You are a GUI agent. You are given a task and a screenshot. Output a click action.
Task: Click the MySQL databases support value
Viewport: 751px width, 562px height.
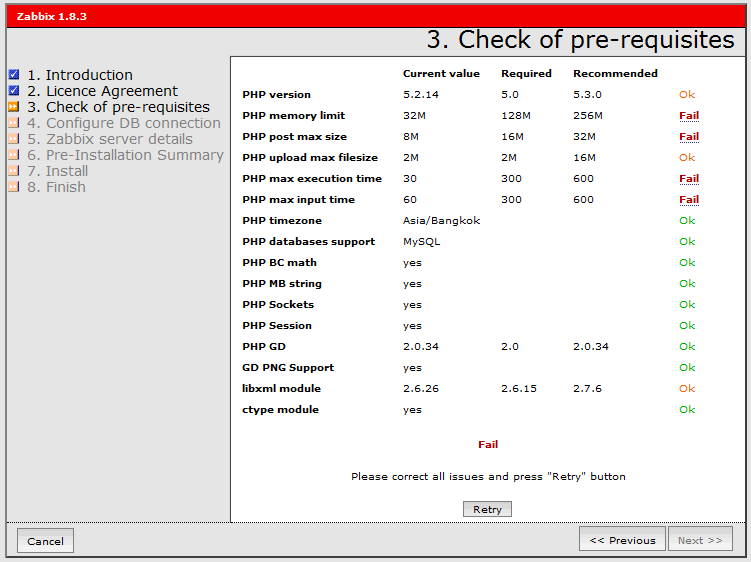pyautogui.click(x=421, y=241)
